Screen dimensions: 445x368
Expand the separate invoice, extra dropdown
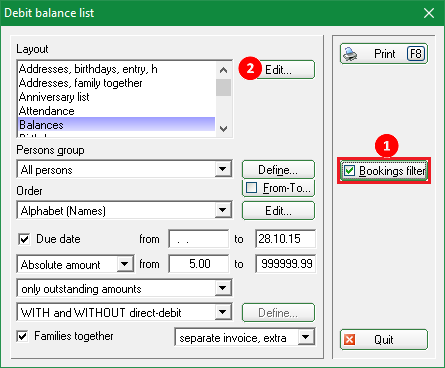[306, 337]
